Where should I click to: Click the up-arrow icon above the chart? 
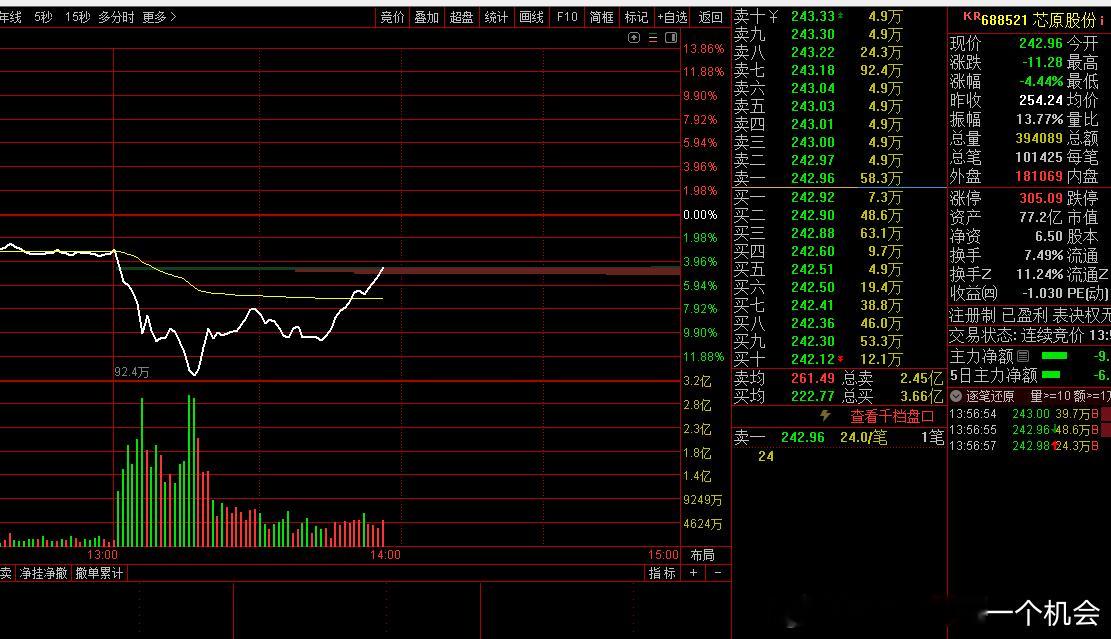[634, 38]
